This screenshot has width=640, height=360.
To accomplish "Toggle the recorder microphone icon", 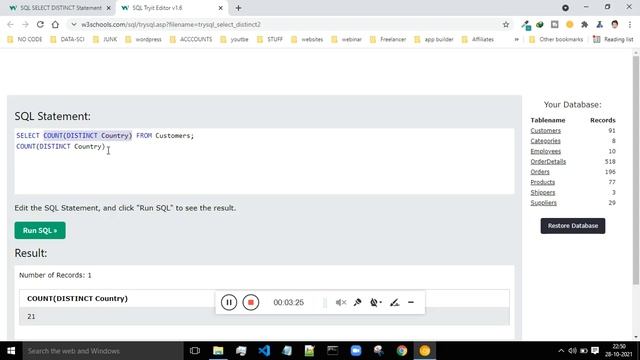I will click(358, 302).
